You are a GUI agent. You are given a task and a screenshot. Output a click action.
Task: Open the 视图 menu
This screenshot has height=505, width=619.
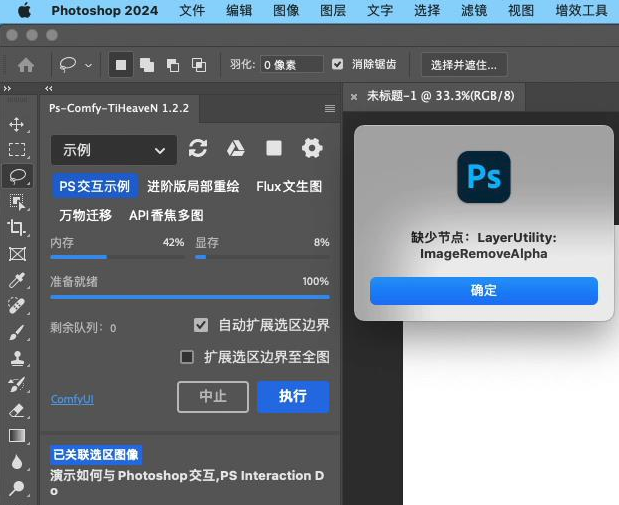tap(521, 11)
